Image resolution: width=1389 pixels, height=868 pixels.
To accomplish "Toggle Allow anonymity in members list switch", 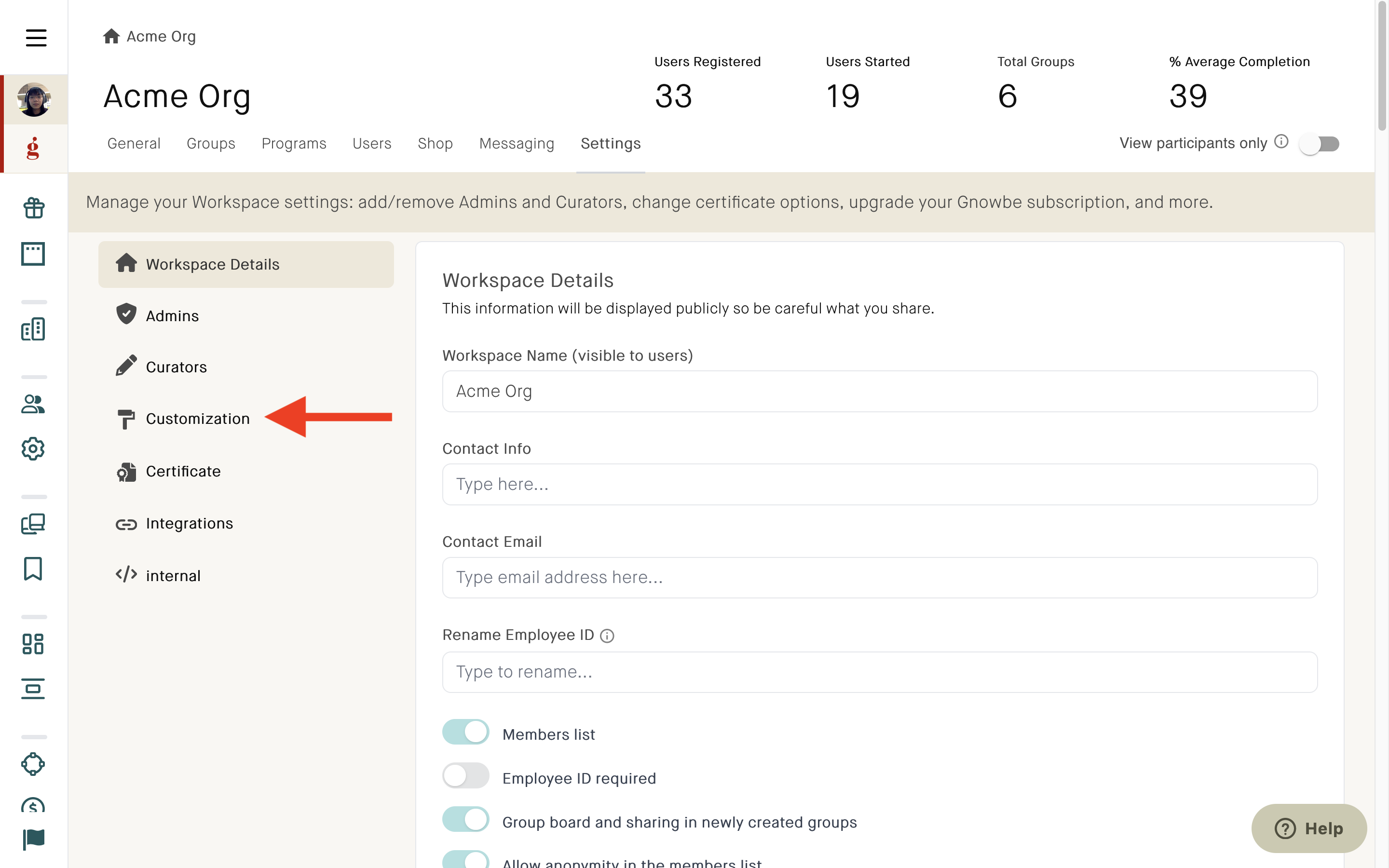I will point(465,859).
